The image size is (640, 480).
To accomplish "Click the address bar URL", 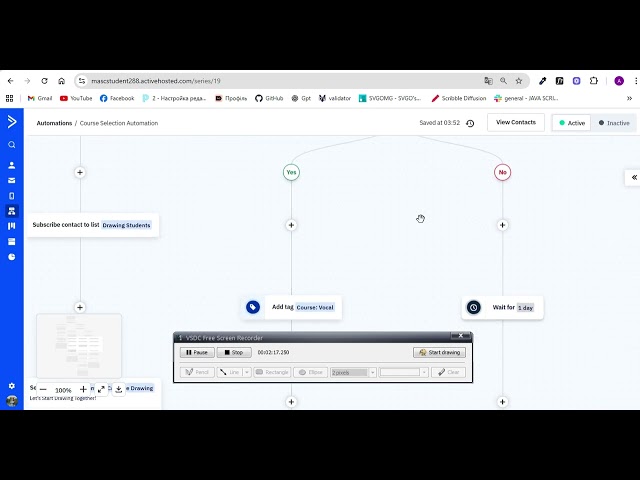I will [156, 81].
